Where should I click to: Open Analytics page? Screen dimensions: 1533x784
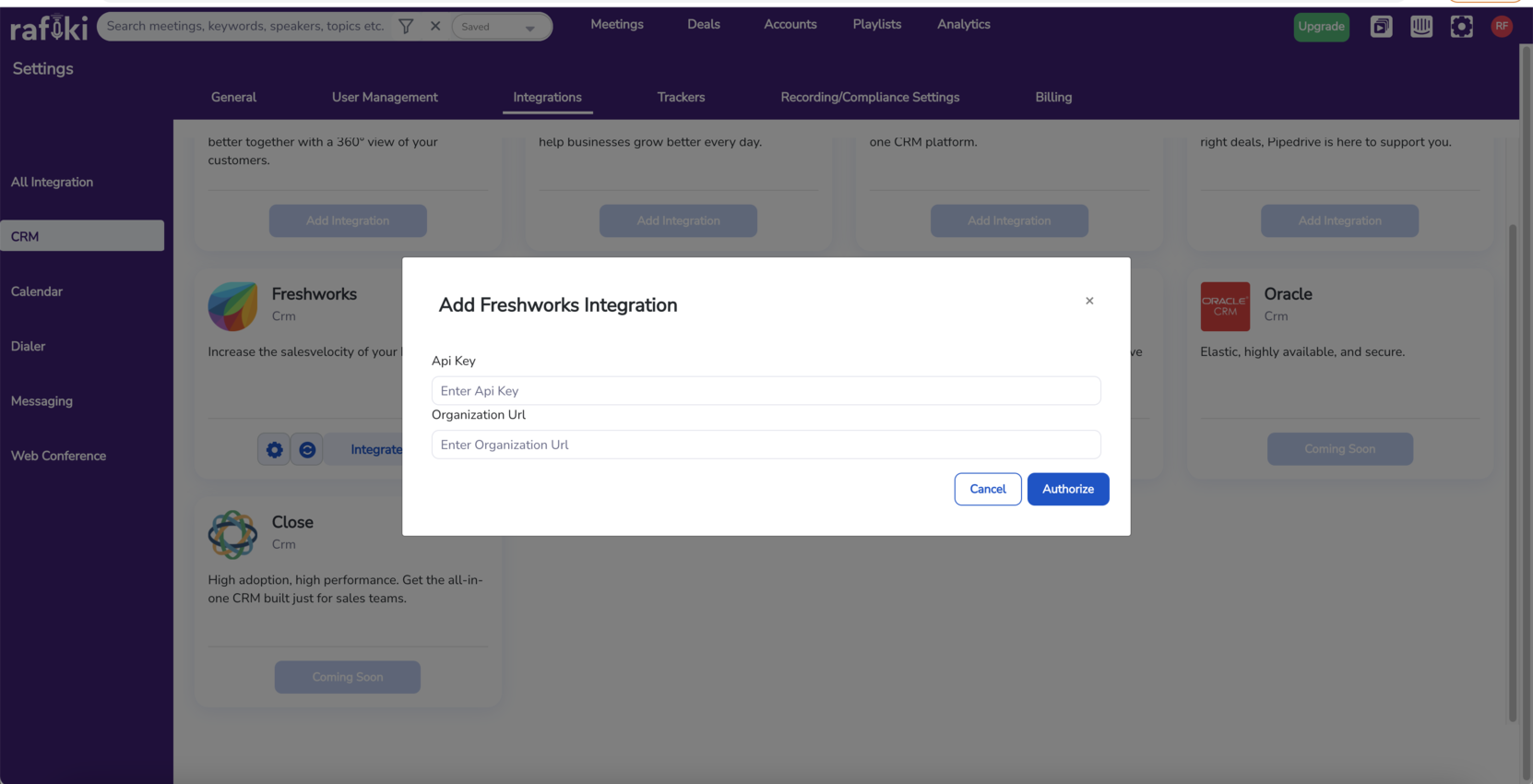(964, 24)
